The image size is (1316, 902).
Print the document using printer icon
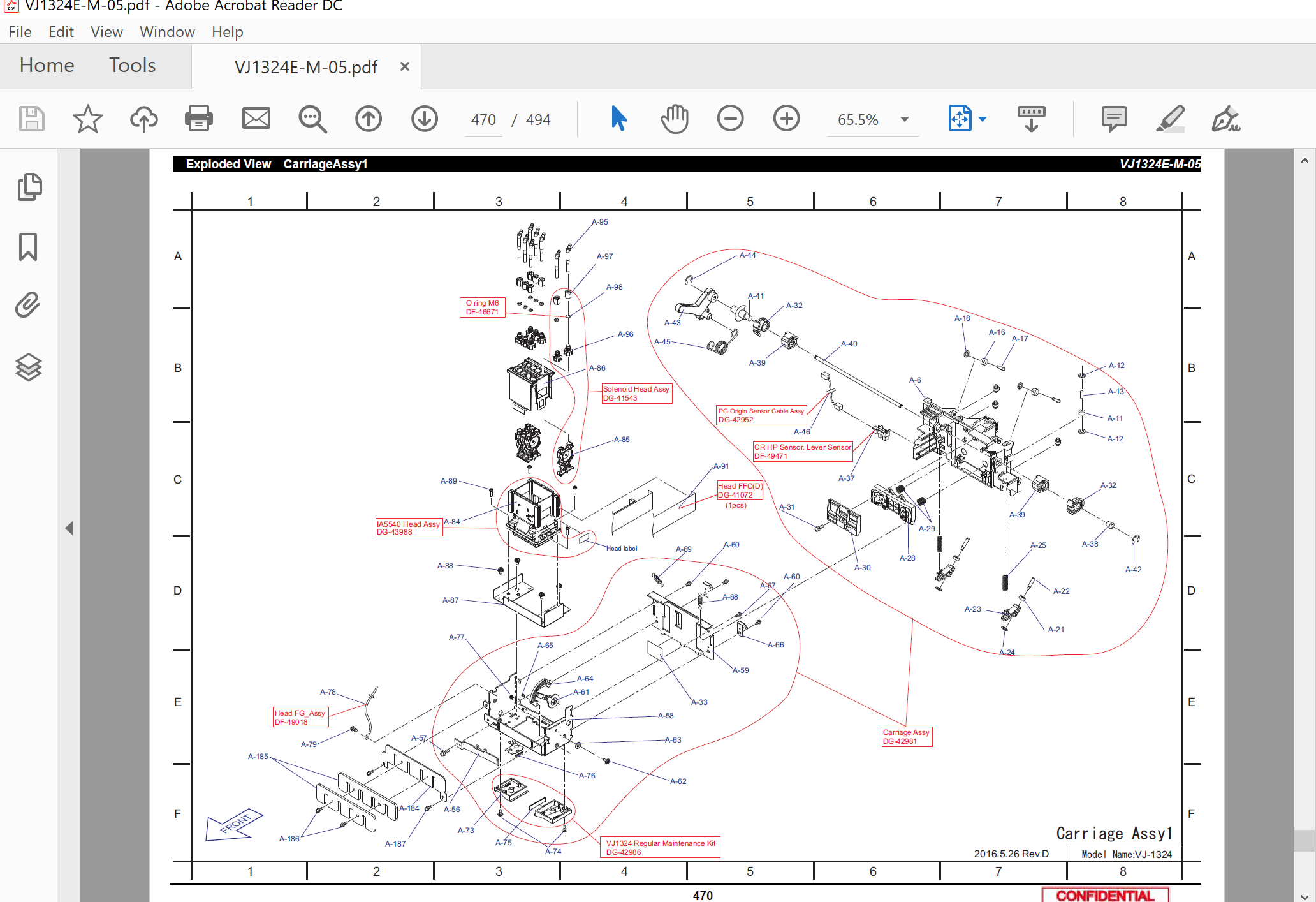tap(199, 119)
